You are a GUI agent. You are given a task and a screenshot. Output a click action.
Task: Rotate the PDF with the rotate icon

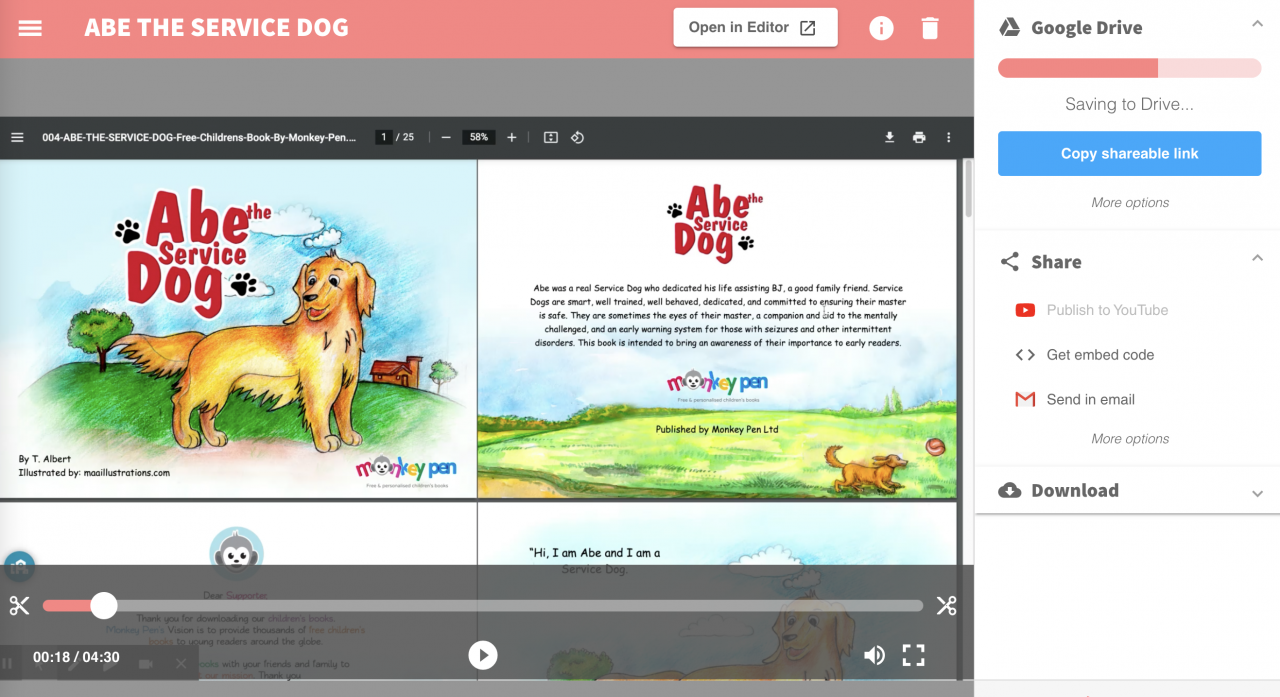pyautogui.click(x=577, y=137)
